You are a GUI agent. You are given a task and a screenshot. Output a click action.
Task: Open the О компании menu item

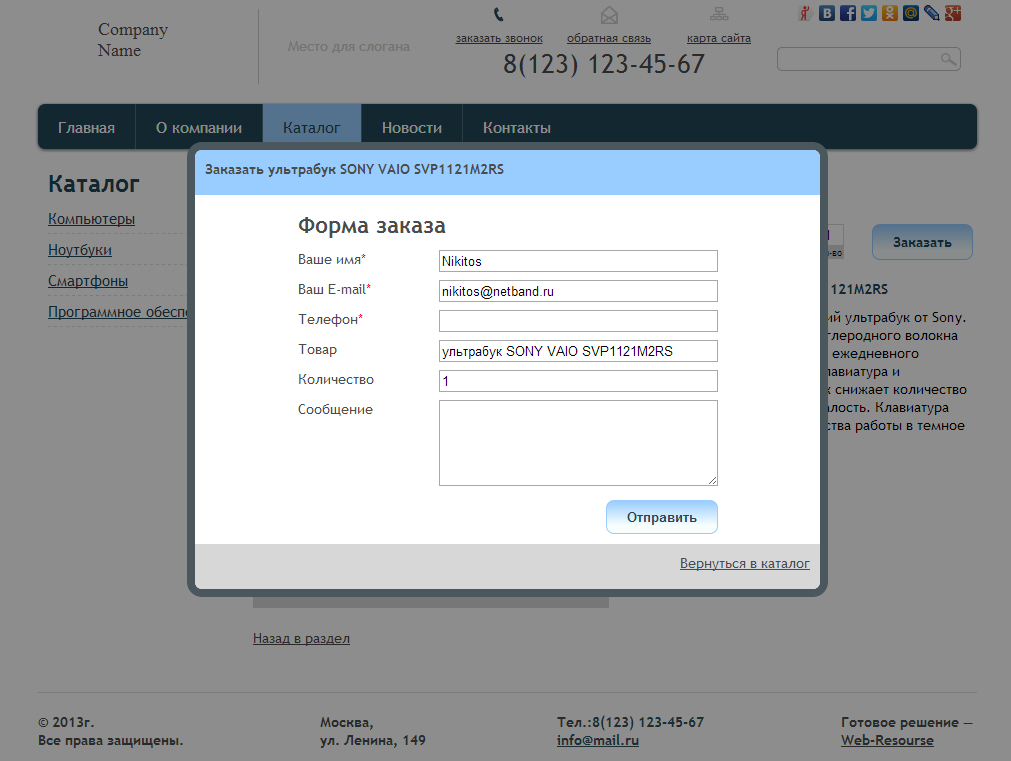coord(199,128)
